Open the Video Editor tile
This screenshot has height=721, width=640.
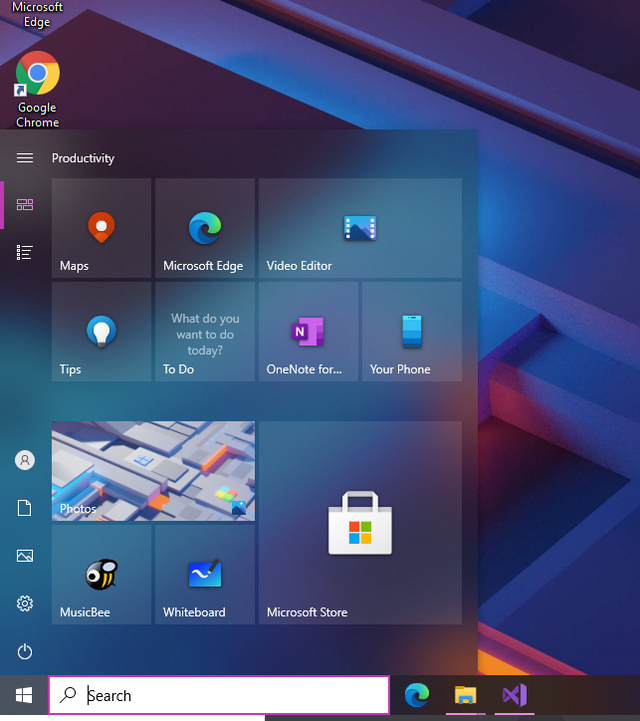tap(360, 228)
